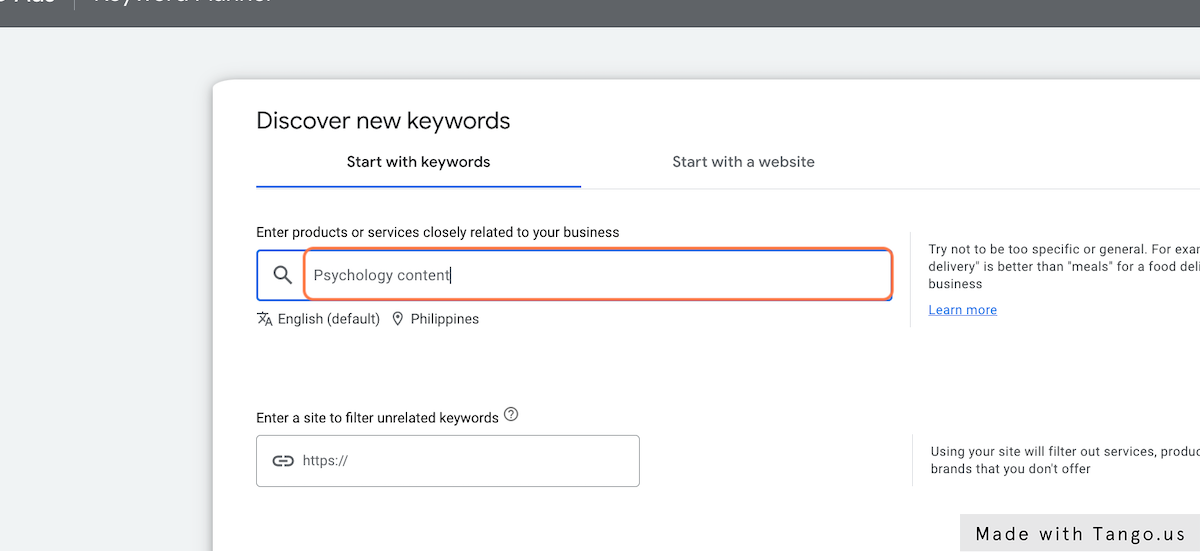Open the Start with a website tab
Screen dimensions: 1200x552
click(x=743, y=162)
